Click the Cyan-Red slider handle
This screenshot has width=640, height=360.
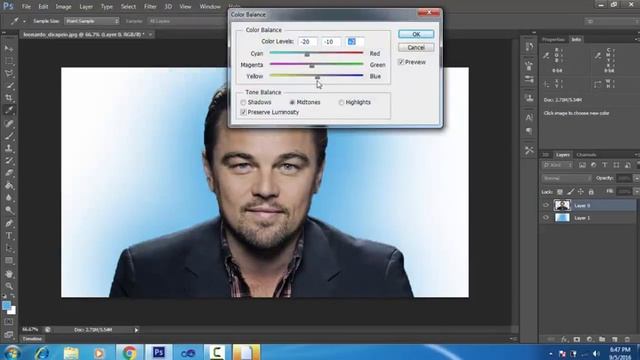[307, 54]
